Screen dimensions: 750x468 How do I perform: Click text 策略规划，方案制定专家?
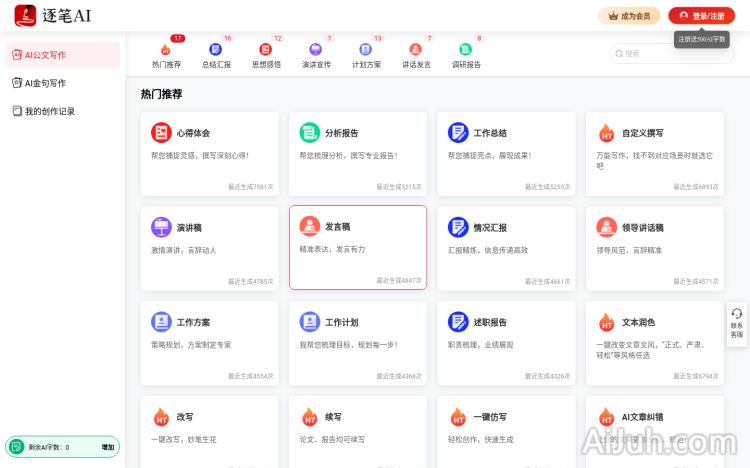(191, 345)
